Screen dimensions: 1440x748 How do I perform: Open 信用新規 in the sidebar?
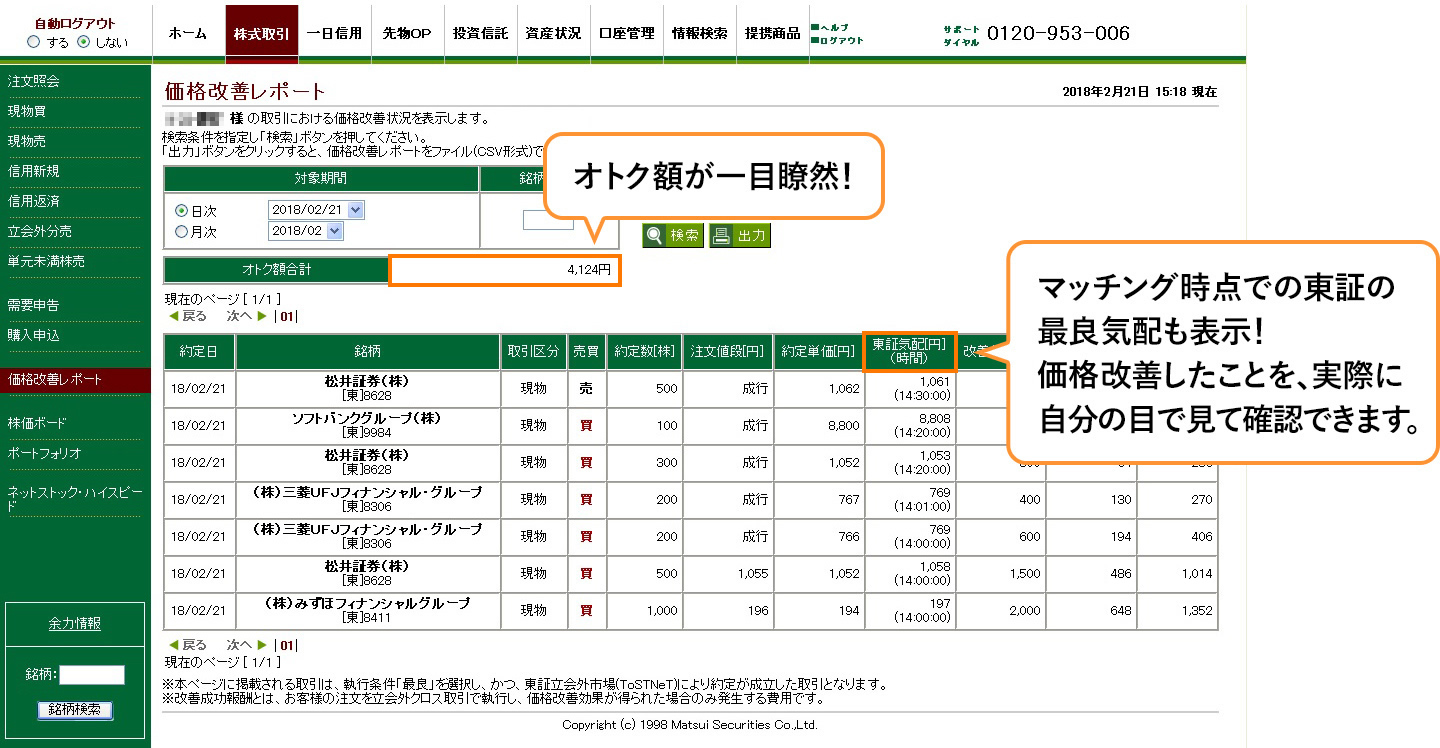(34, 171)
